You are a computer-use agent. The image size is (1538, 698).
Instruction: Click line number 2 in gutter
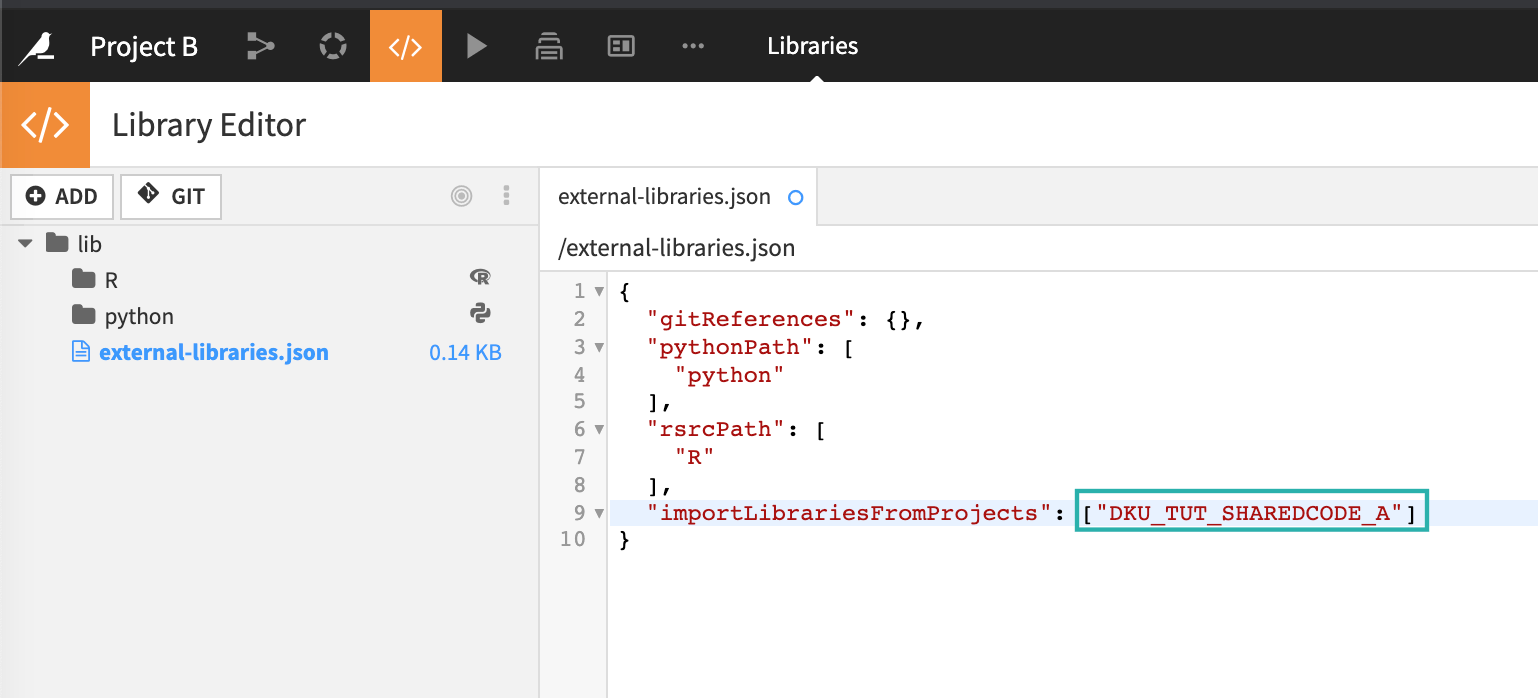pos(579,319)
